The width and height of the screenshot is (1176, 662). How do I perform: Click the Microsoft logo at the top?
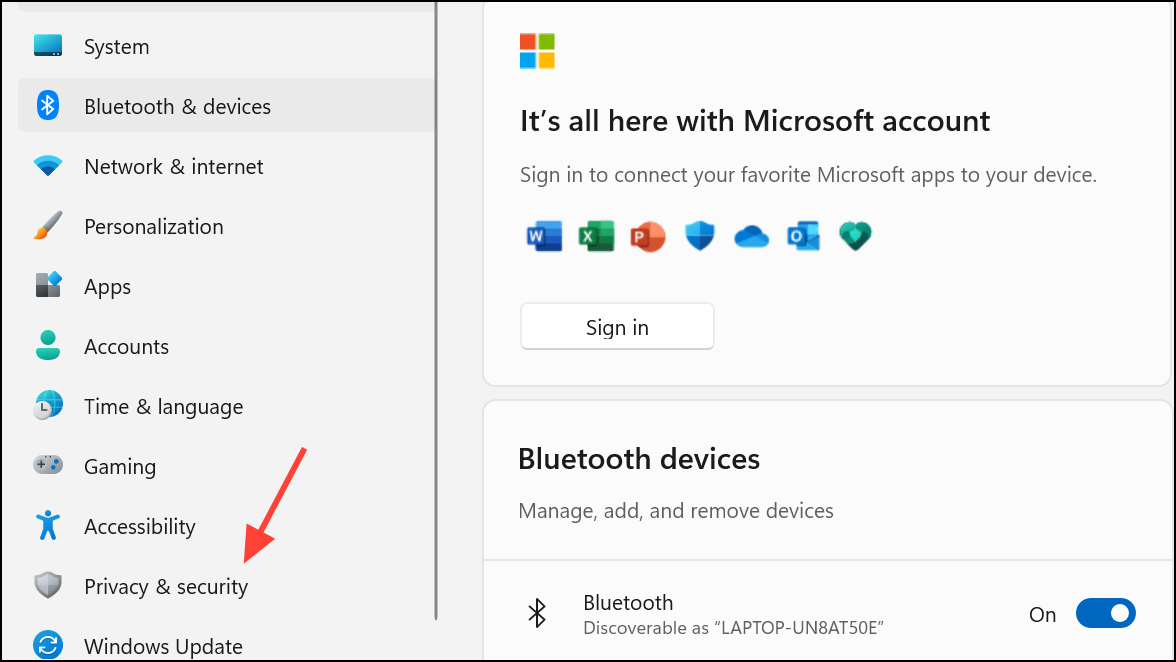click(536, 51)
